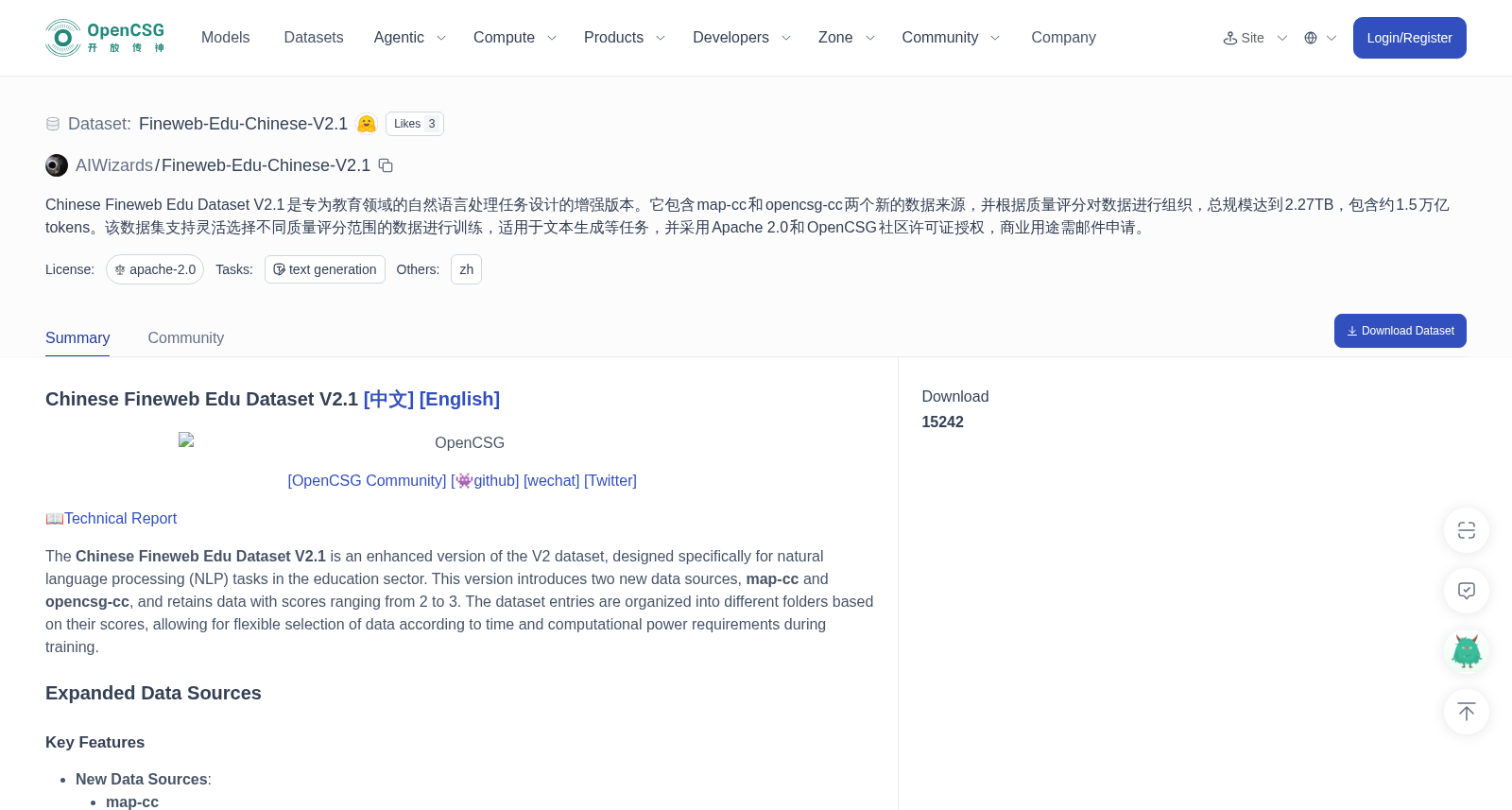Open the AIWizards namespace link
This screenshot has height=810, width=1512.
click(114, 165)
